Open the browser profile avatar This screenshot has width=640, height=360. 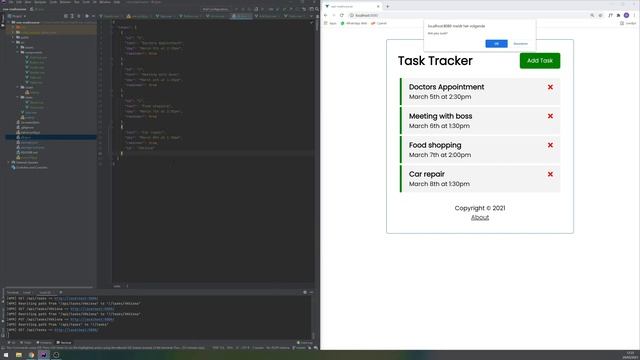[626, 15]
